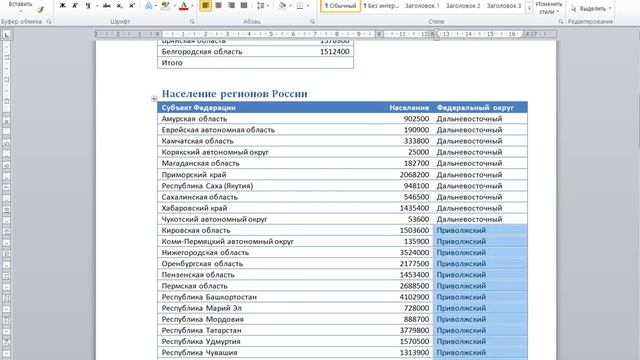The width and height of the screenshot is (640, 360).
Task: Open font color dropdown arrow
Action: 192,6
